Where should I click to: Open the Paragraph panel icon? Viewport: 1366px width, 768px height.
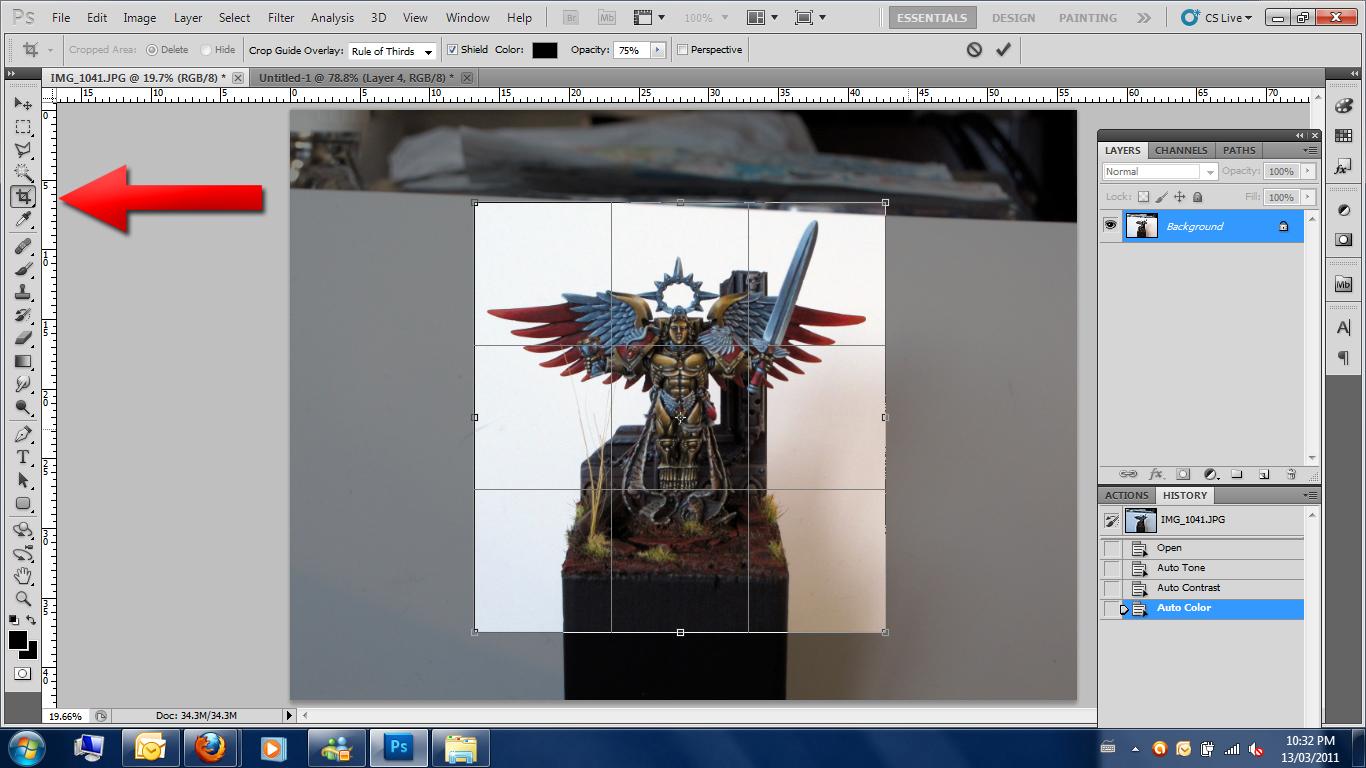click(x=1343, y=358)
